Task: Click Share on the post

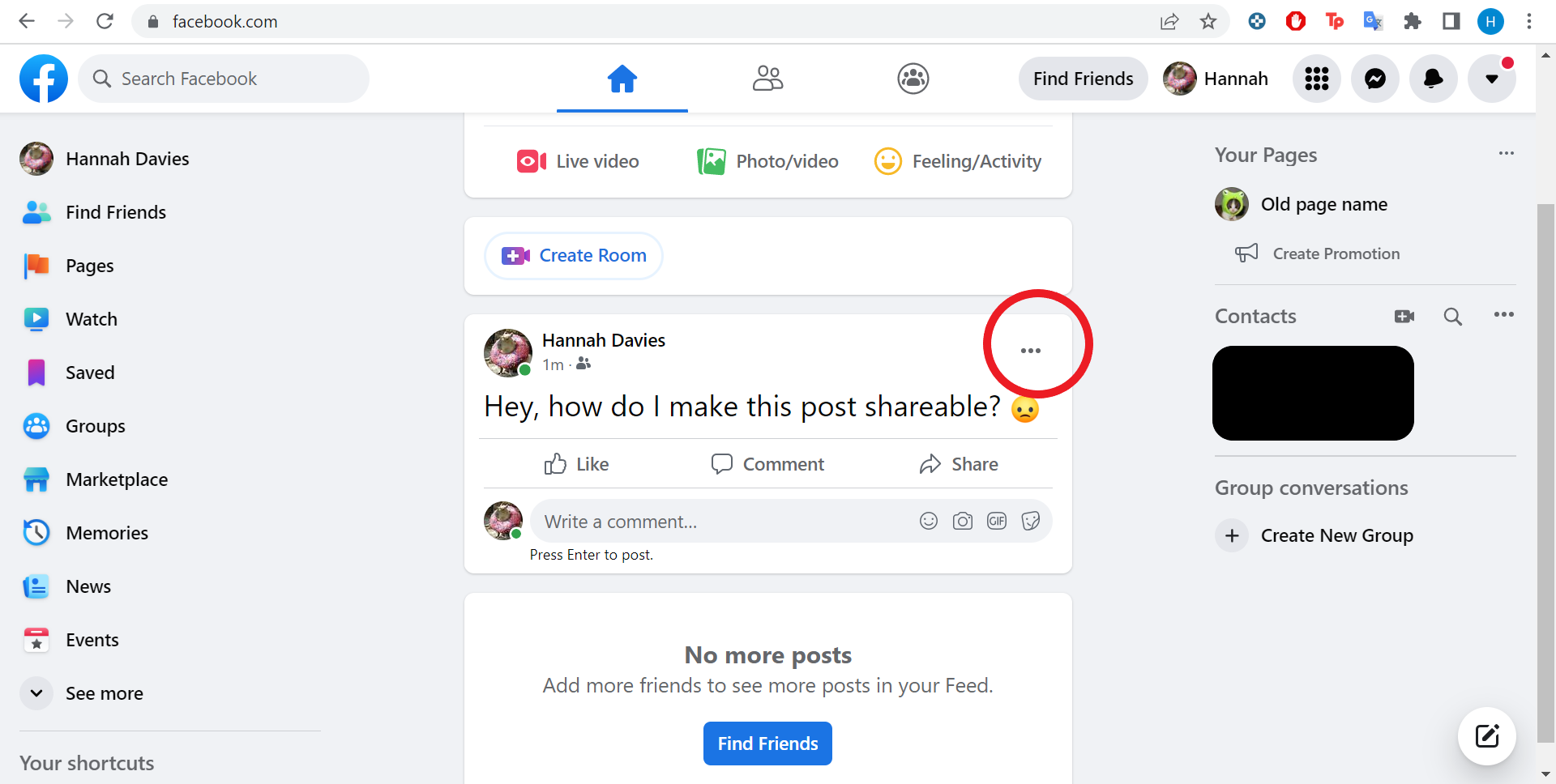Action: pos(959,464)
